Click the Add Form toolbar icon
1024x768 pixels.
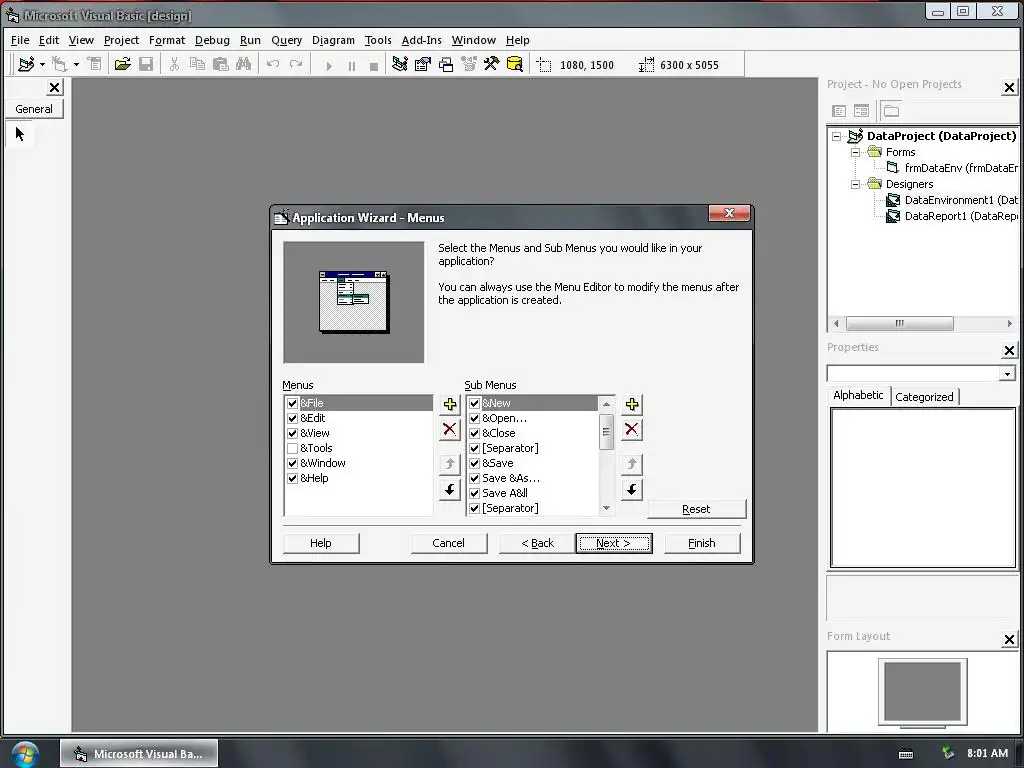59,64
